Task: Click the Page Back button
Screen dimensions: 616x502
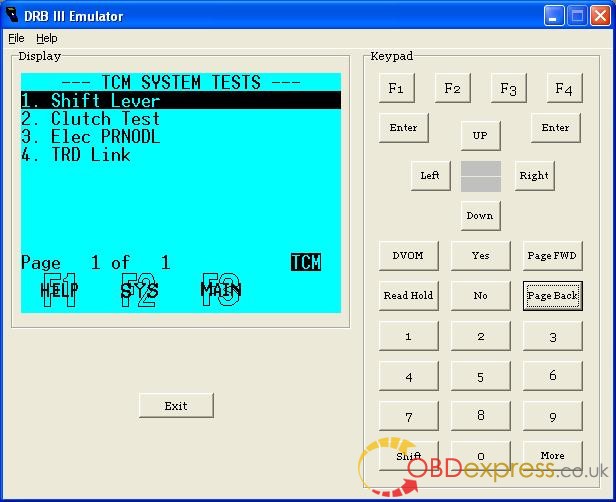Action: [x=552, y=296]
